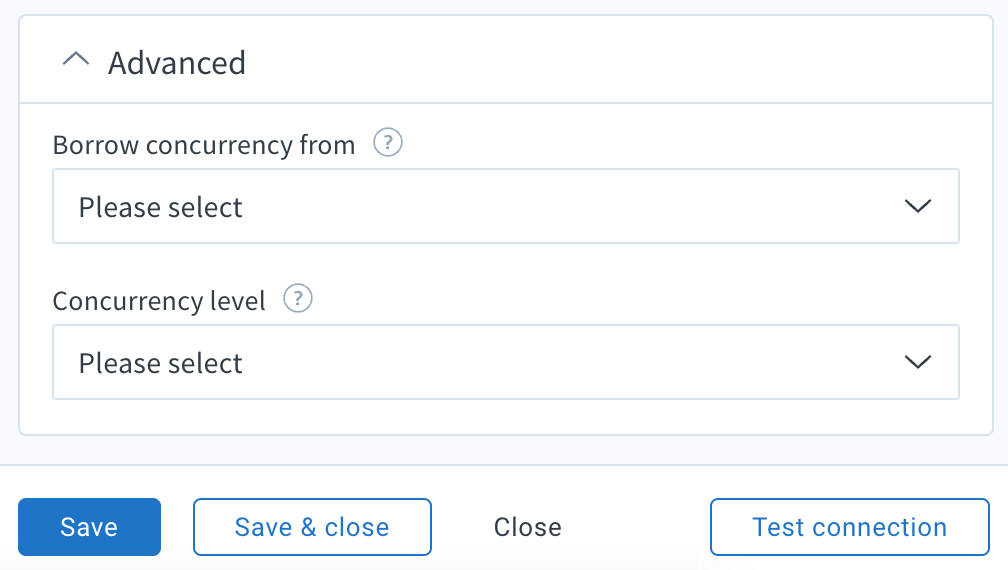Screen dimensions: 1008x570
Task: Collapse the Advanced section using its chevron
Action: [75, 61]
